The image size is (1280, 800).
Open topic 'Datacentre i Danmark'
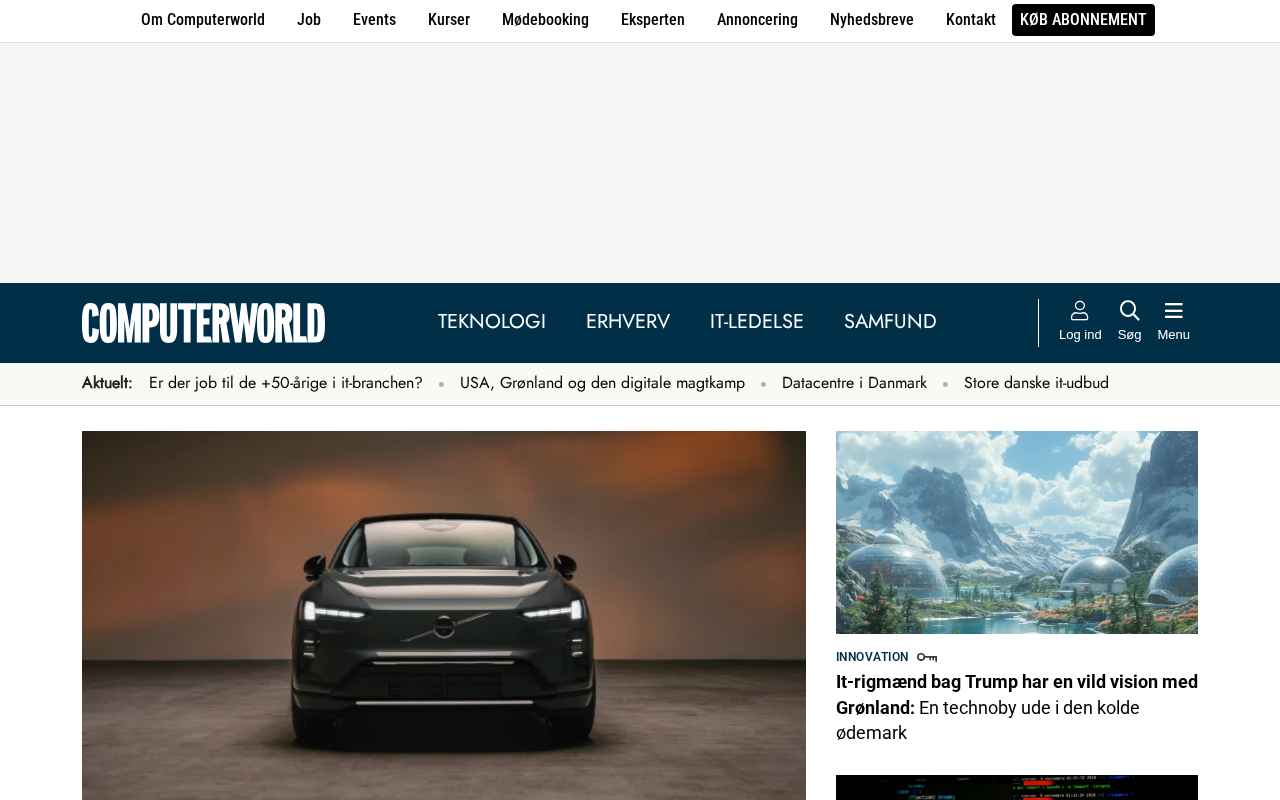click(854, 383)
